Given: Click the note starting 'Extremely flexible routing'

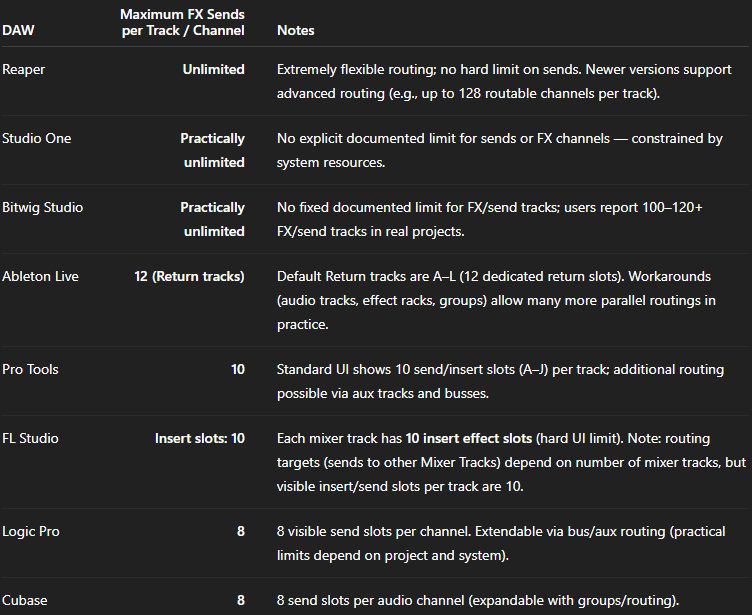Looking at the screenshot, I should tap(504, 81).
